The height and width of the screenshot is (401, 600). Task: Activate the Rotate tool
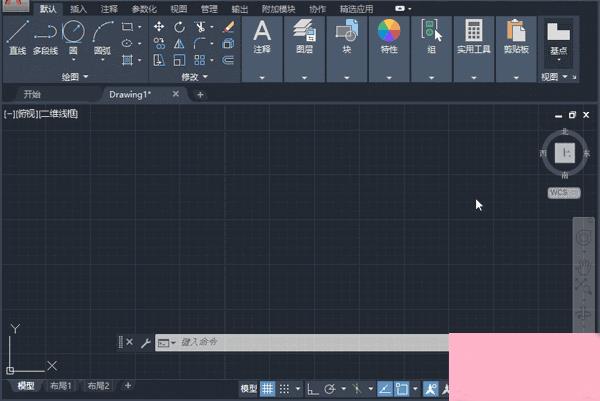[x=179, y=26]
